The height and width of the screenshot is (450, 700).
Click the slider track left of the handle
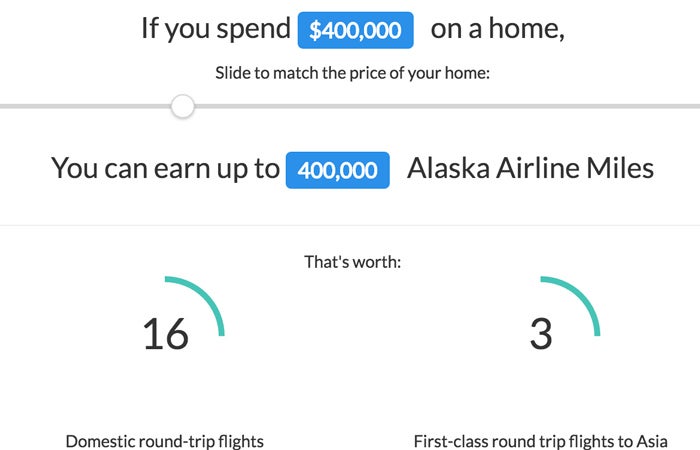[x=85, y=106]
